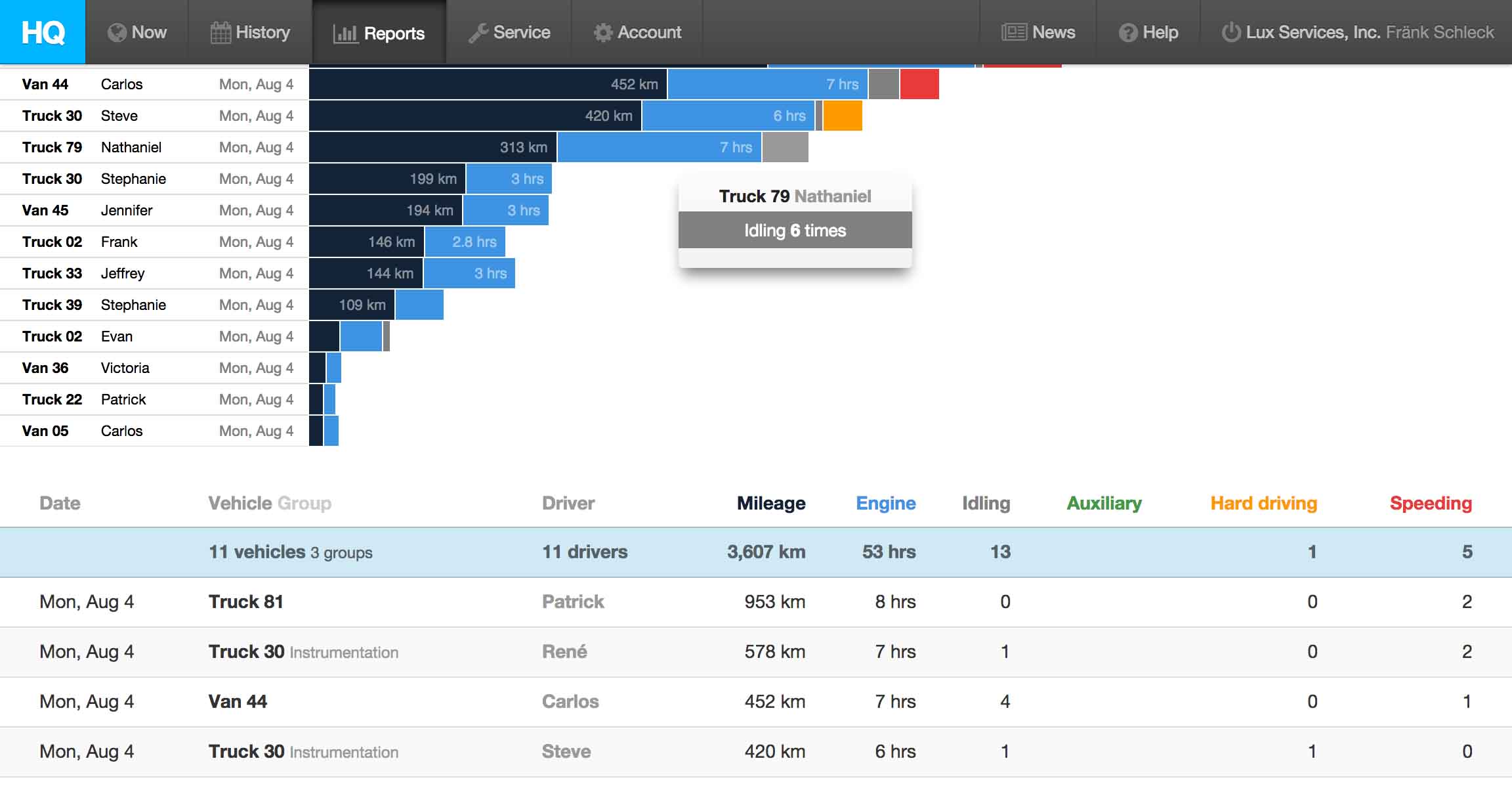The width and height of the screenshot is (1512, 788).
Task: Click the gray idling bar of Truck 79
Action: point(785,148)
